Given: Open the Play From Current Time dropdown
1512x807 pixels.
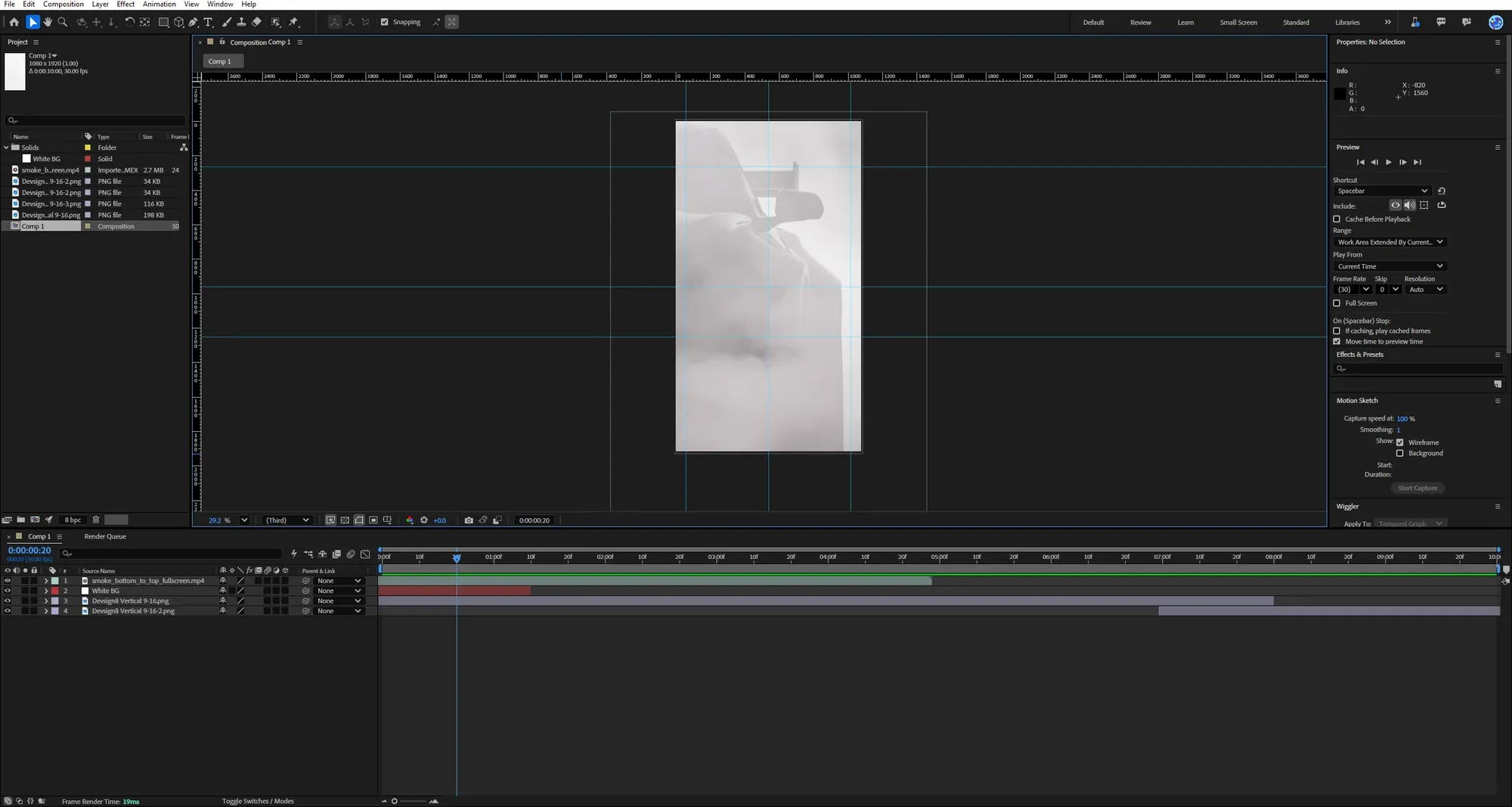Looking at the screenshot, I should pyautogui.click(x=1390, y=266).
